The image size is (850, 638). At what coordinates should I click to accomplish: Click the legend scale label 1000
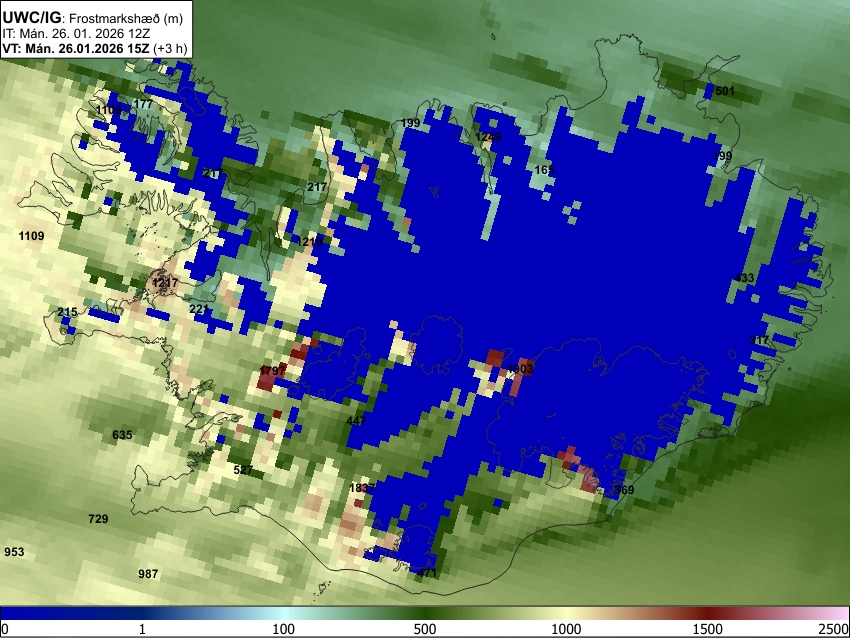coord(566,629)
